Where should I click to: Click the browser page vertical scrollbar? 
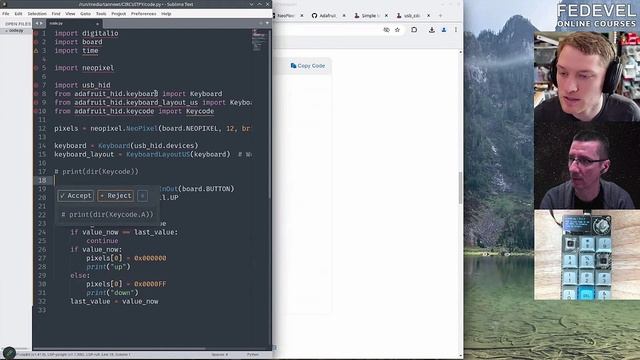[x=461, y=188]
